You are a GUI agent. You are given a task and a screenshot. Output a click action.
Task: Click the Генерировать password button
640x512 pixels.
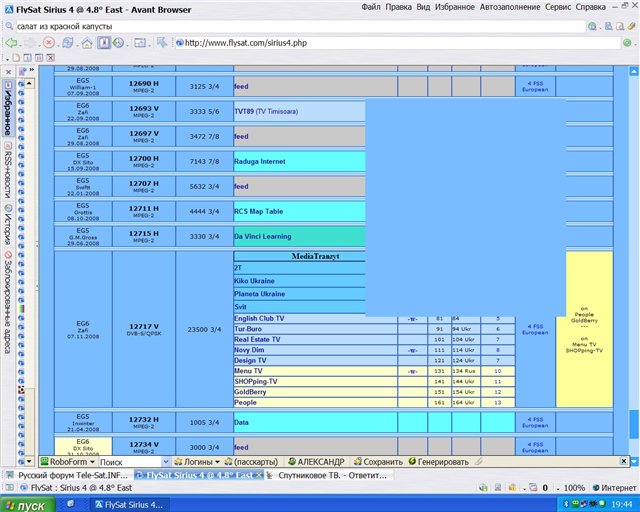coord(438,462)
